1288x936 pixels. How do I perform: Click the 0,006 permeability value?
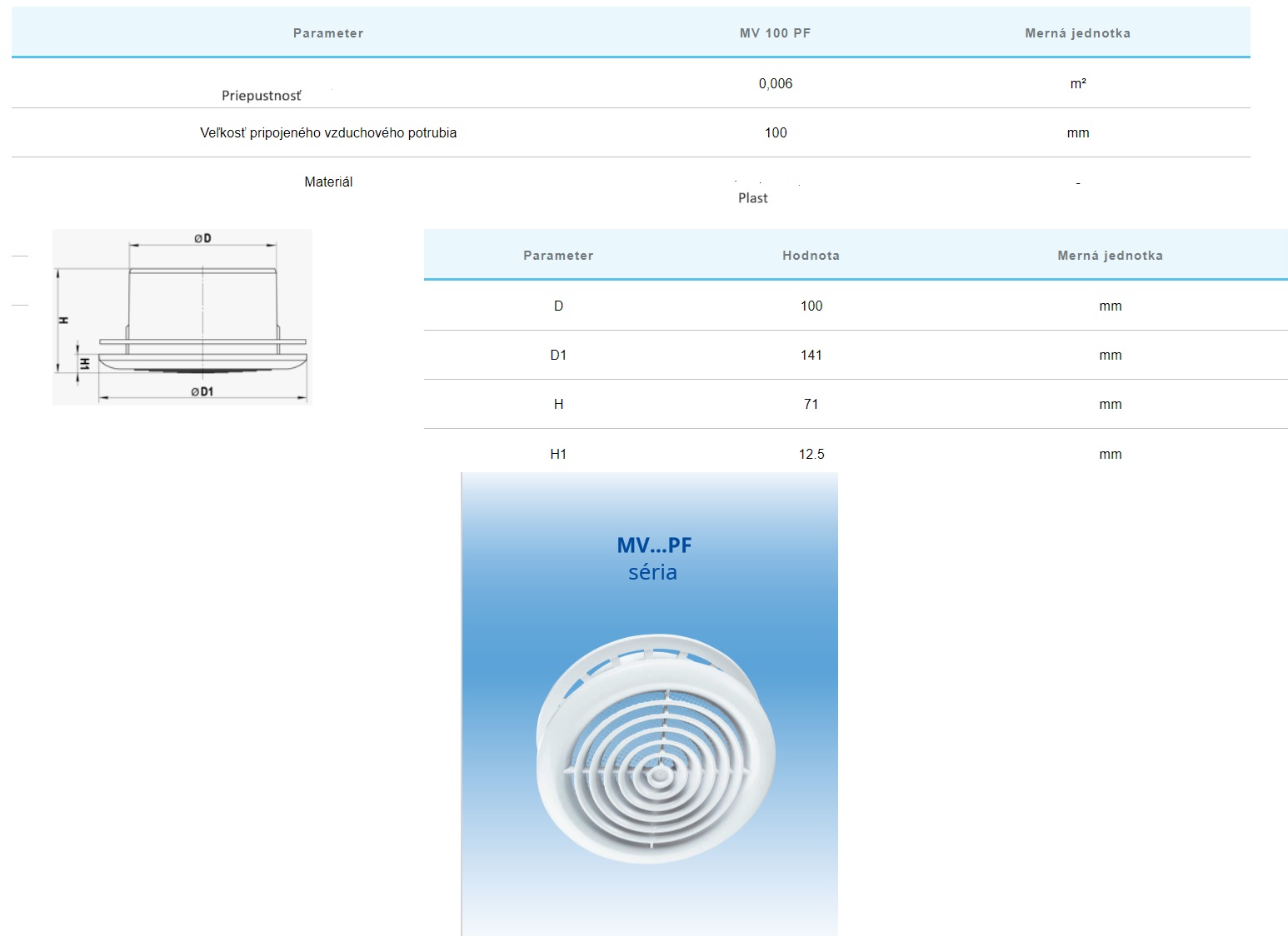click(x=775, y=83)
